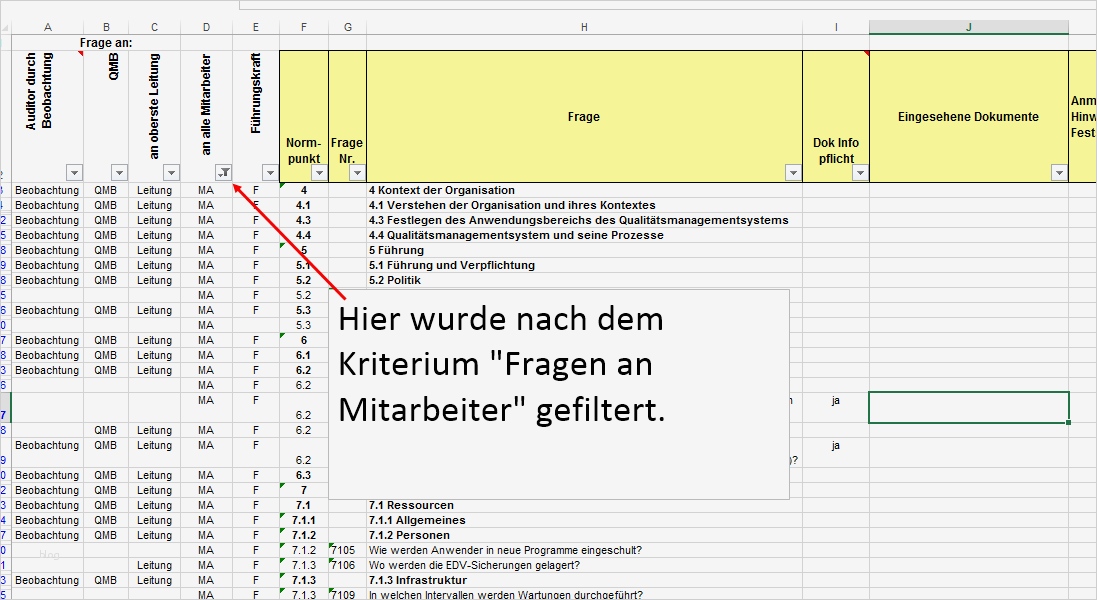This screenshot has height=600, width=1097.
Task: Open the AutoFilter on the QMB column
Action: coord(118,172)
